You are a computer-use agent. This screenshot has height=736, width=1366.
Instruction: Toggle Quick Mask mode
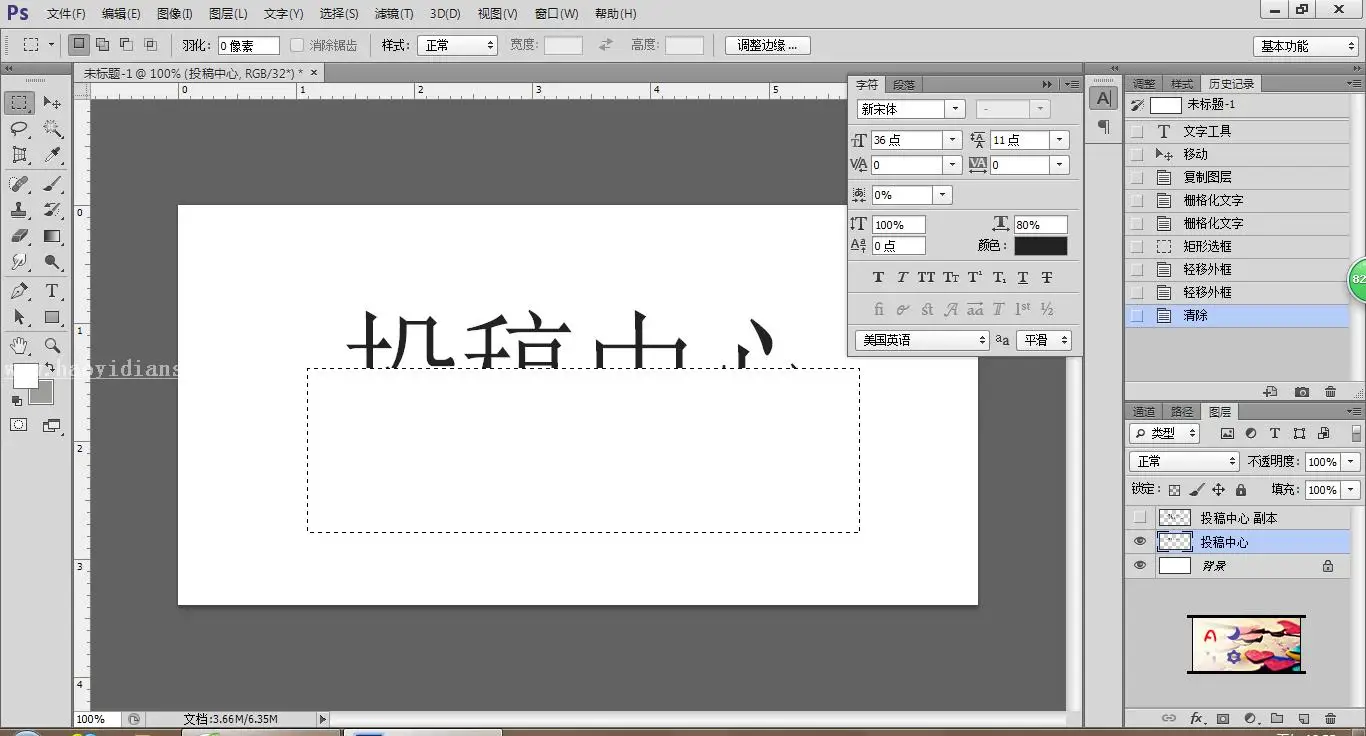(19, 425)
